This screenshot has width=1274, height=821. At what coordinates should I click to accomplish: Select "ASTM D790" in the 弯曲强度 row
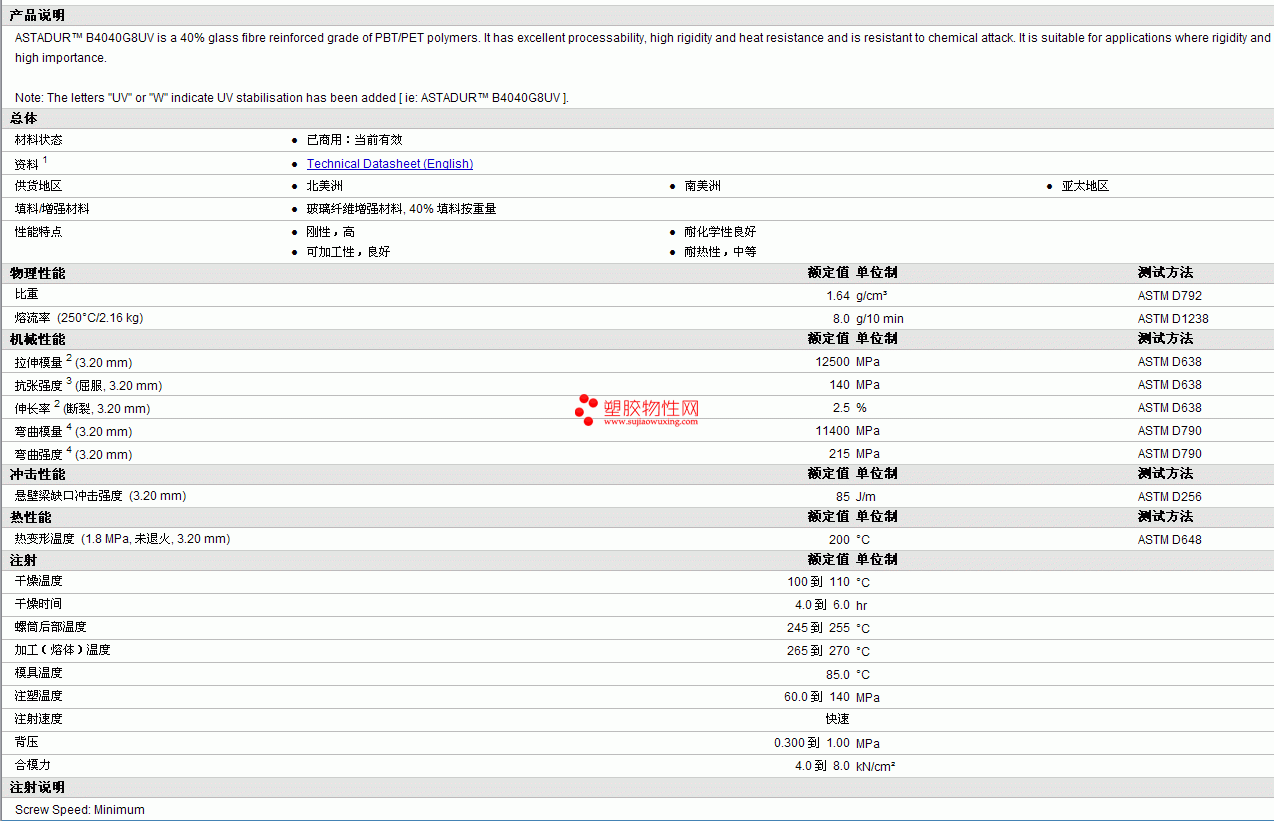[x=1170, y=454]
